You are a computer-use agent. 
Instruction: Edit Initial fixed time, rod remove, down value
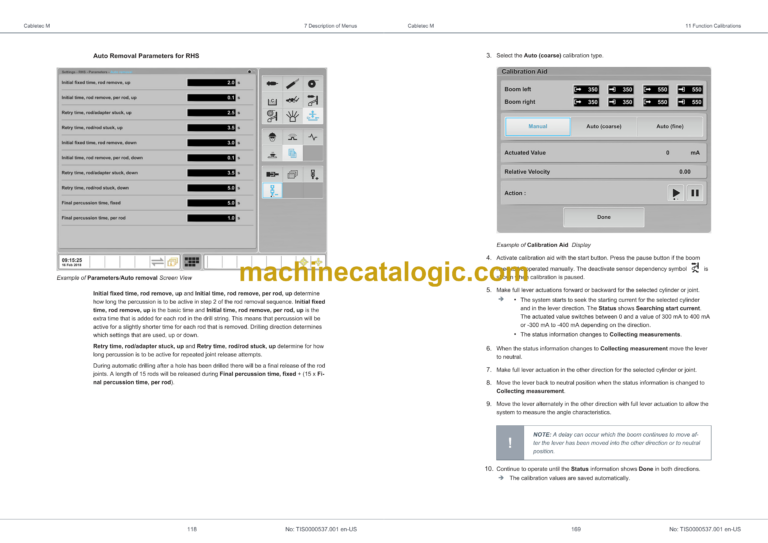click(211, 143)
